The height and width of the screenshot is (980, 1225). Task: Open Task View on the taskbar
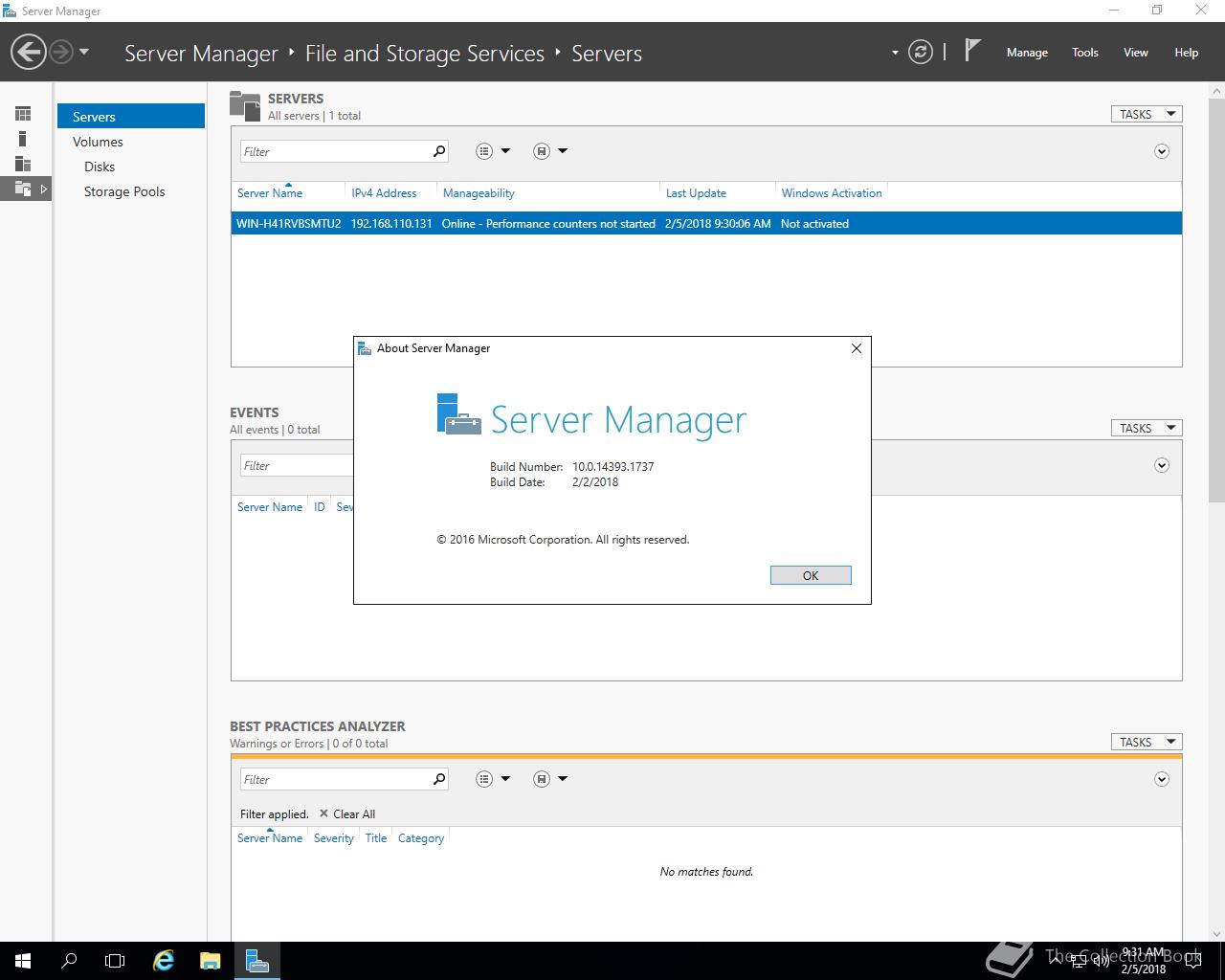(x=115, y=961)
